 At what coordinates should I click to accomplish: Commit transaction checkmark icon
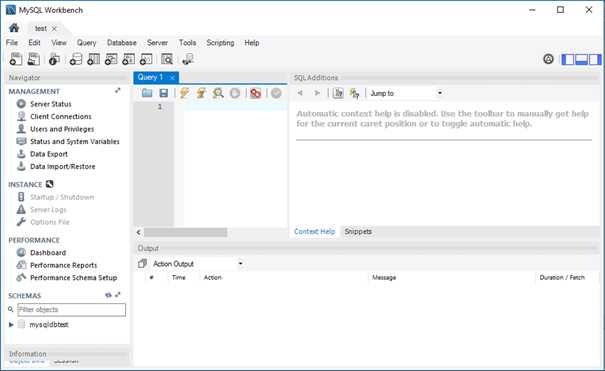click(276, 93)
